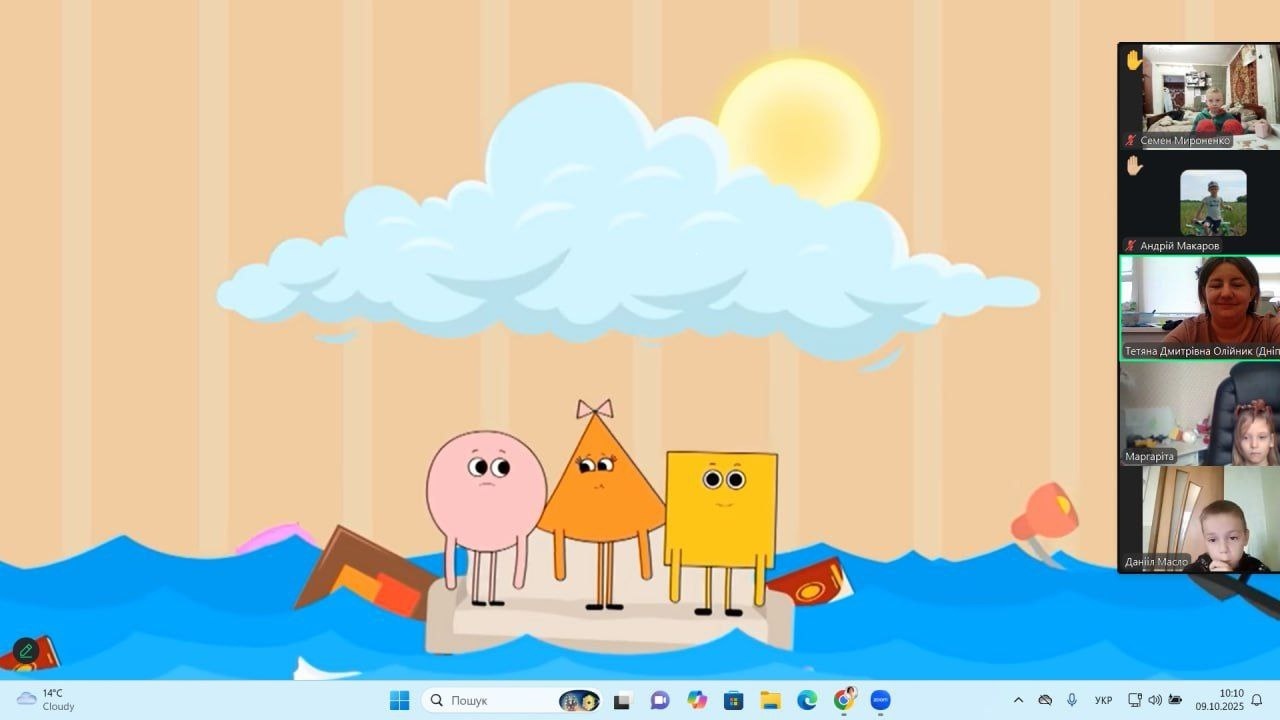Open Microsoft Store from the taskbar
The width and height of the screenshot is (1280, 720).
[733, 700]
